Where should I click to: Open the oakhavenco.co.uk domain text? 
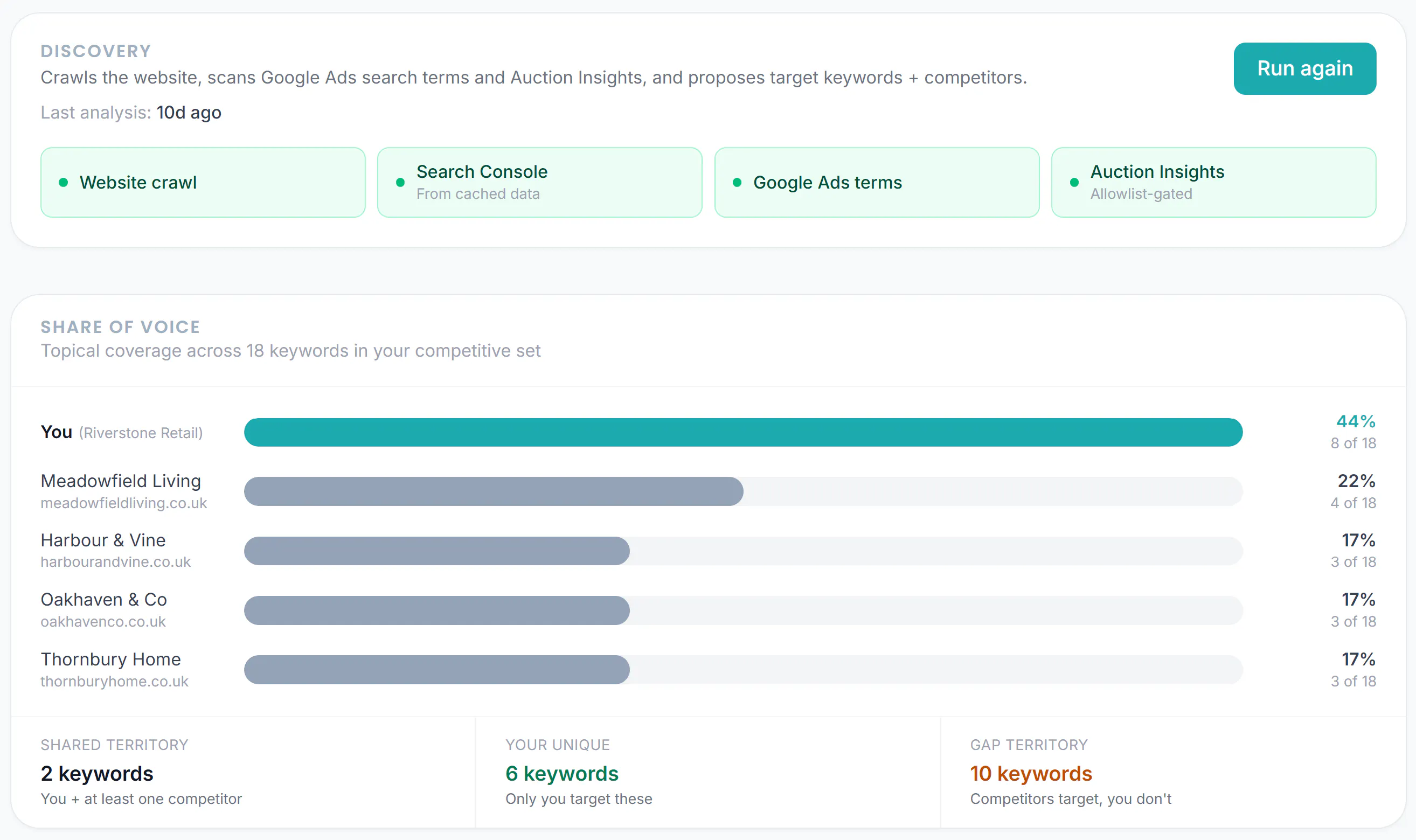(103, 621)
